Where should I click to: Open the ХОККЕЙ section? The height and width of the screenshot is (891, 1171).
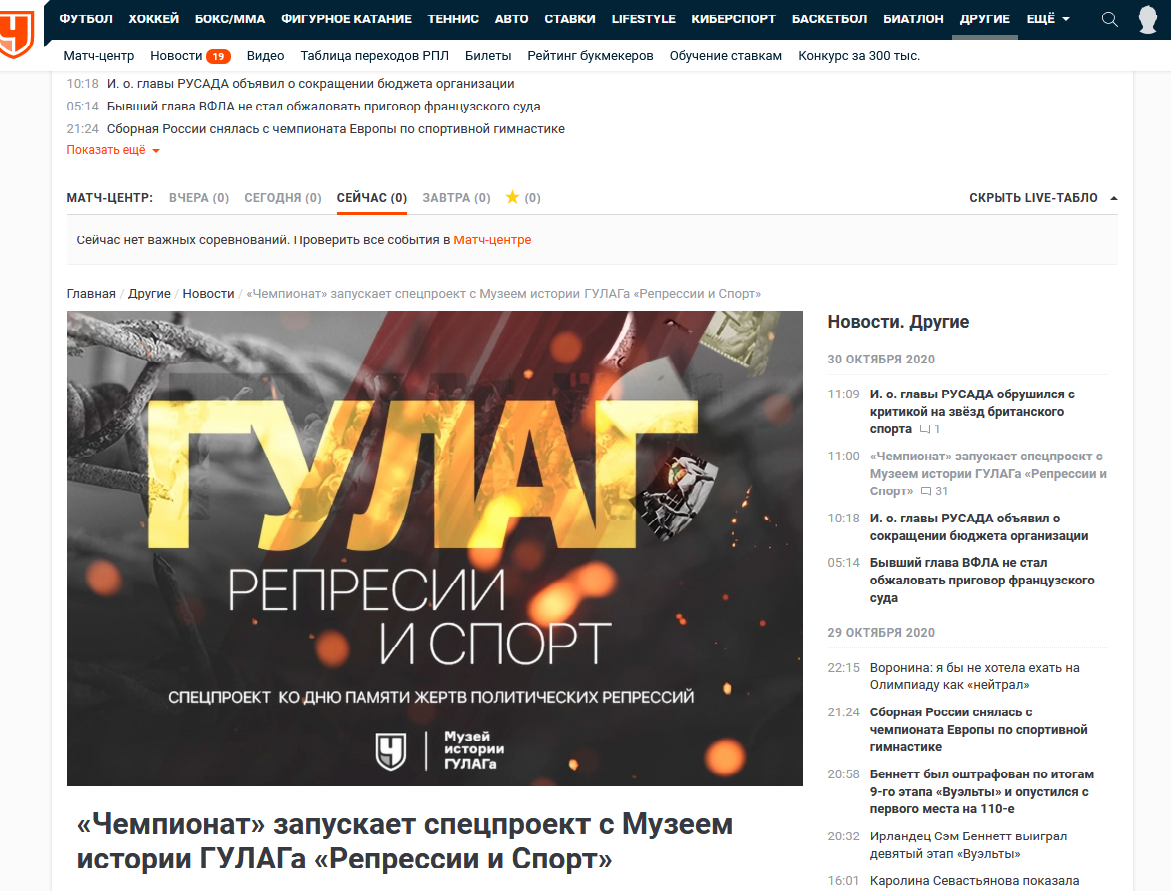pyautogui.click(x=154, y=19)
